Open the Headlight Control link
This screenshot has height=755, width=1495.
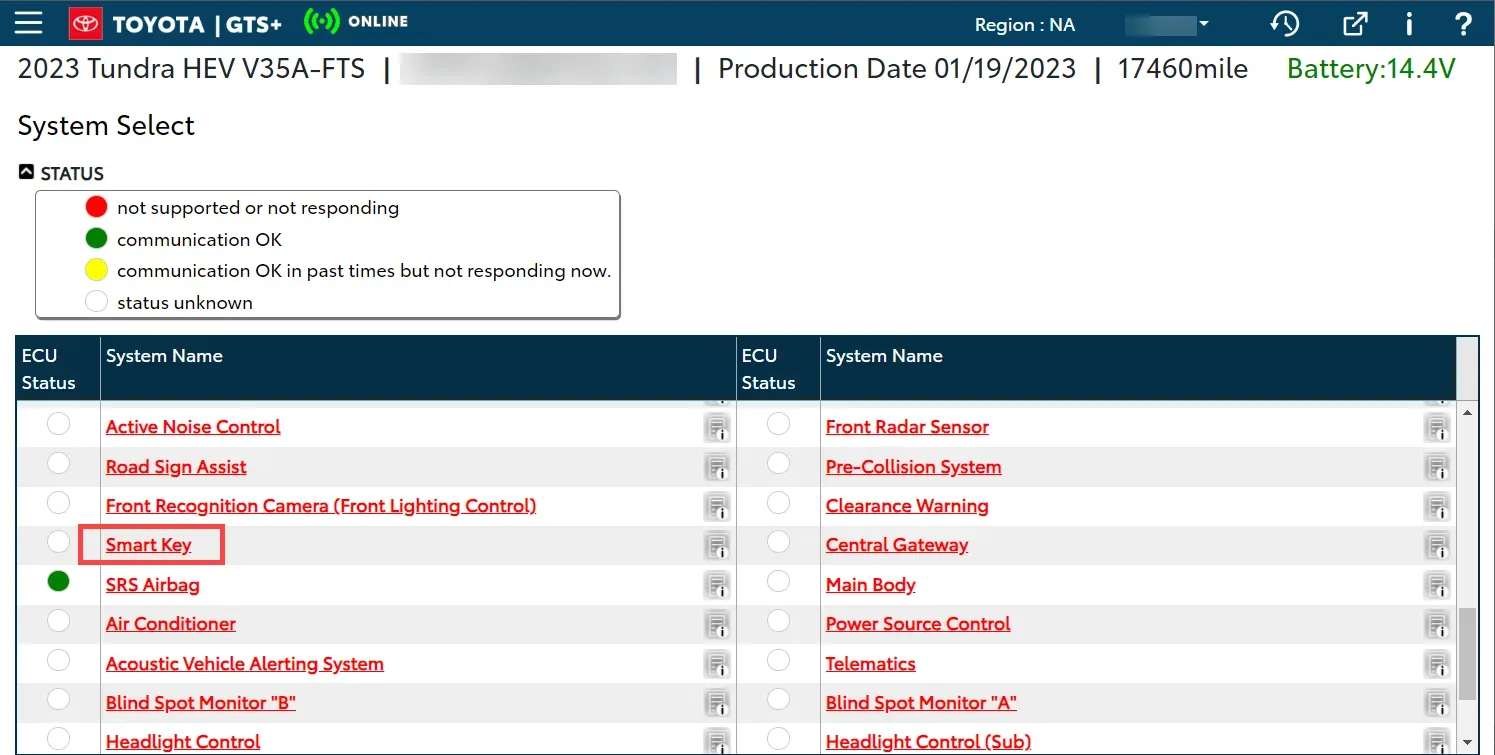pos(183,742)
